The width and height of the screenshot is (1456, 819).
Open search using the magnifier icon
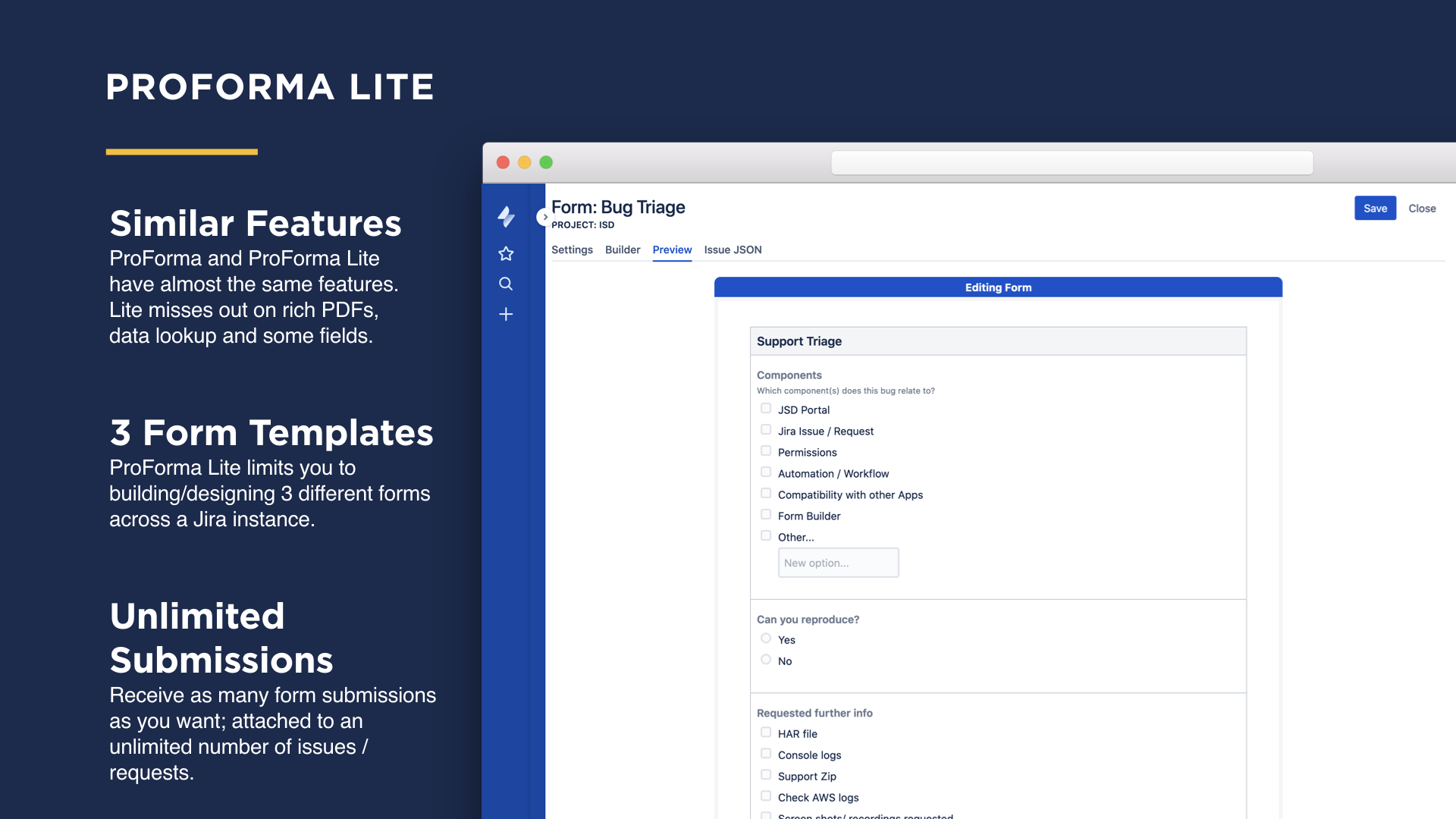click(x=506, y=284)
